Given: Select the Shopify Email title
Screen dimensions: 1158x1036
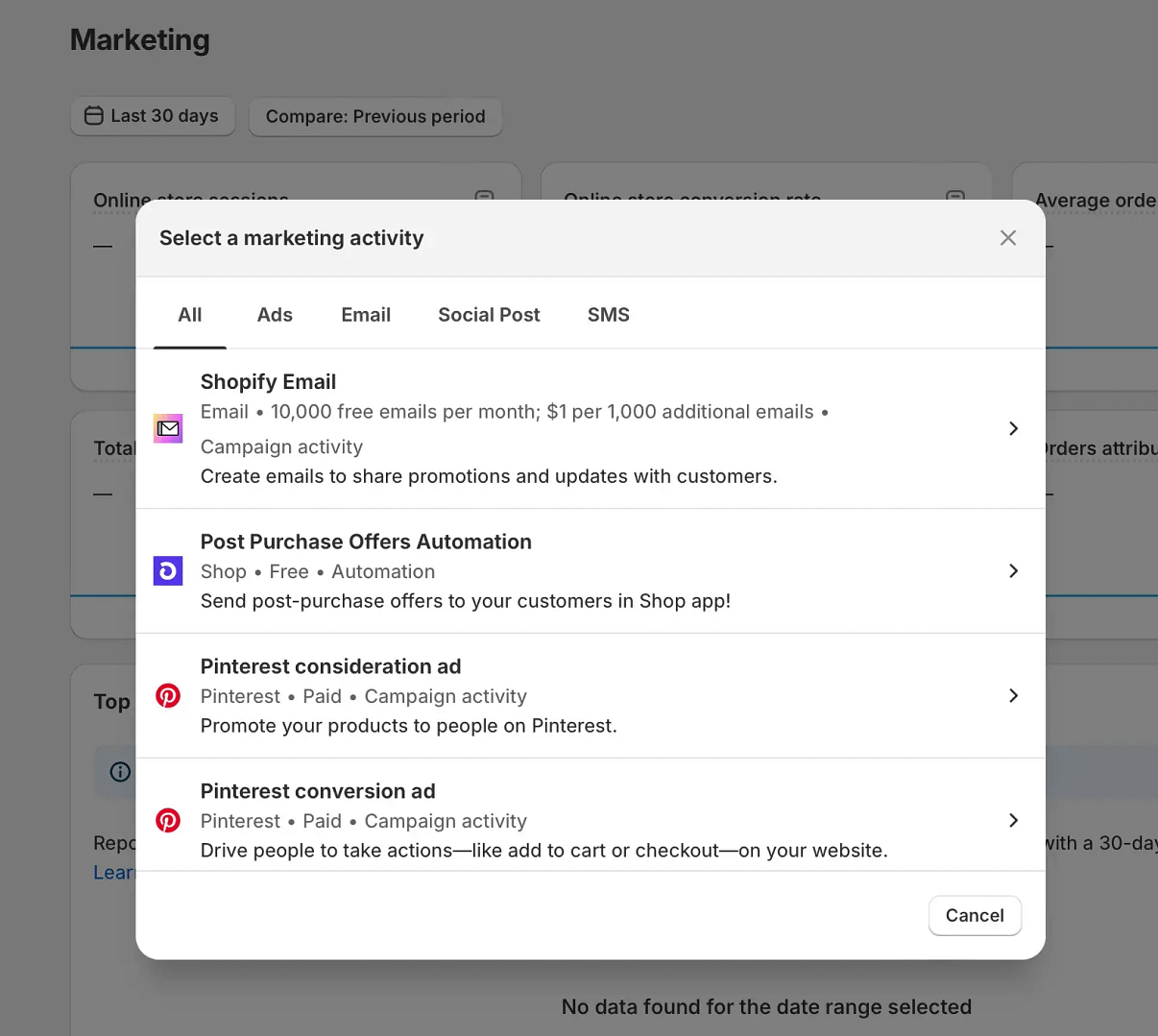Looking at the screenshot, I should (x=268, y=382).
